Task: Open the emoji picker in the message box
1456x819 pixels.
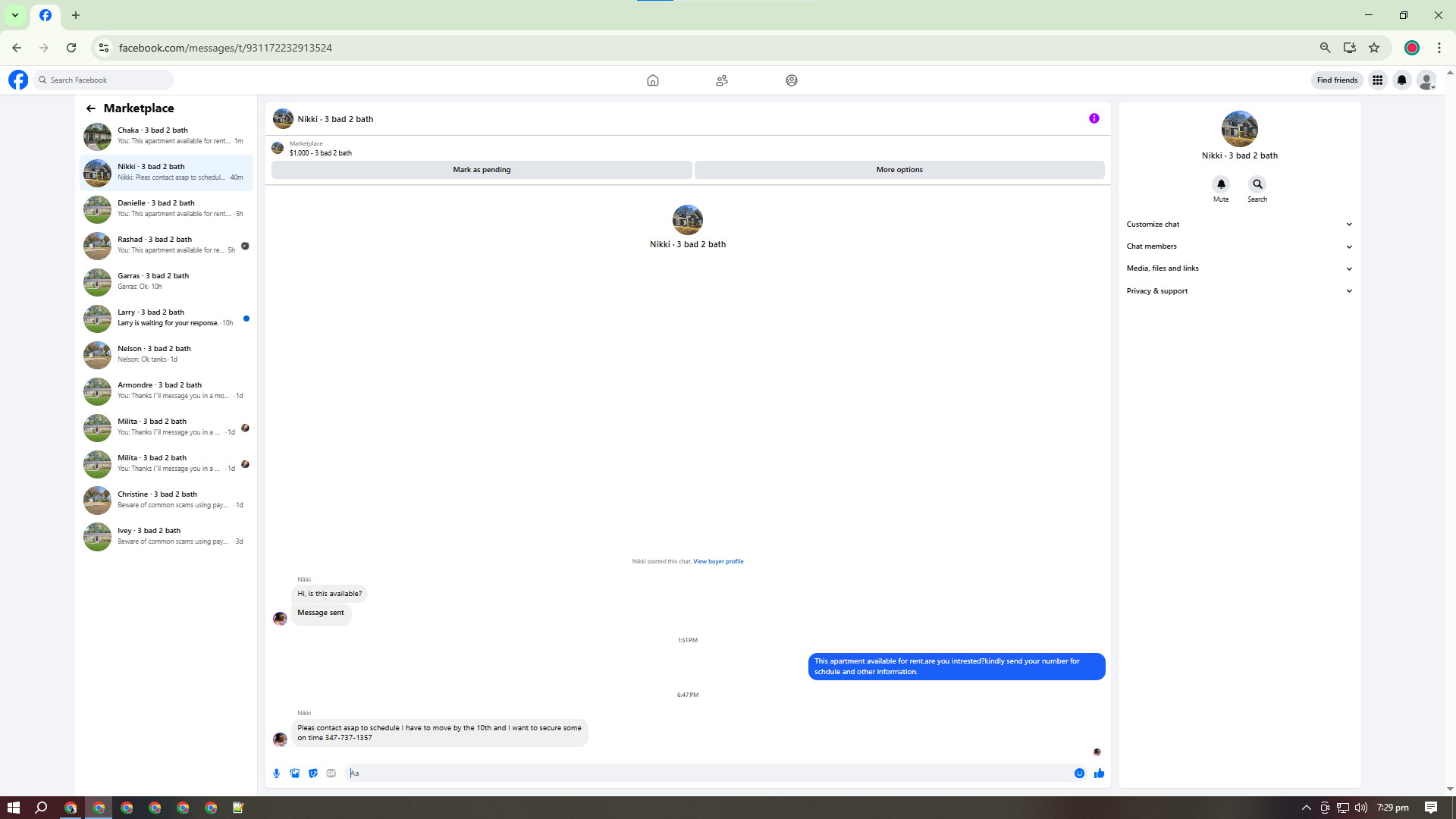Action: click(1079, 773)
